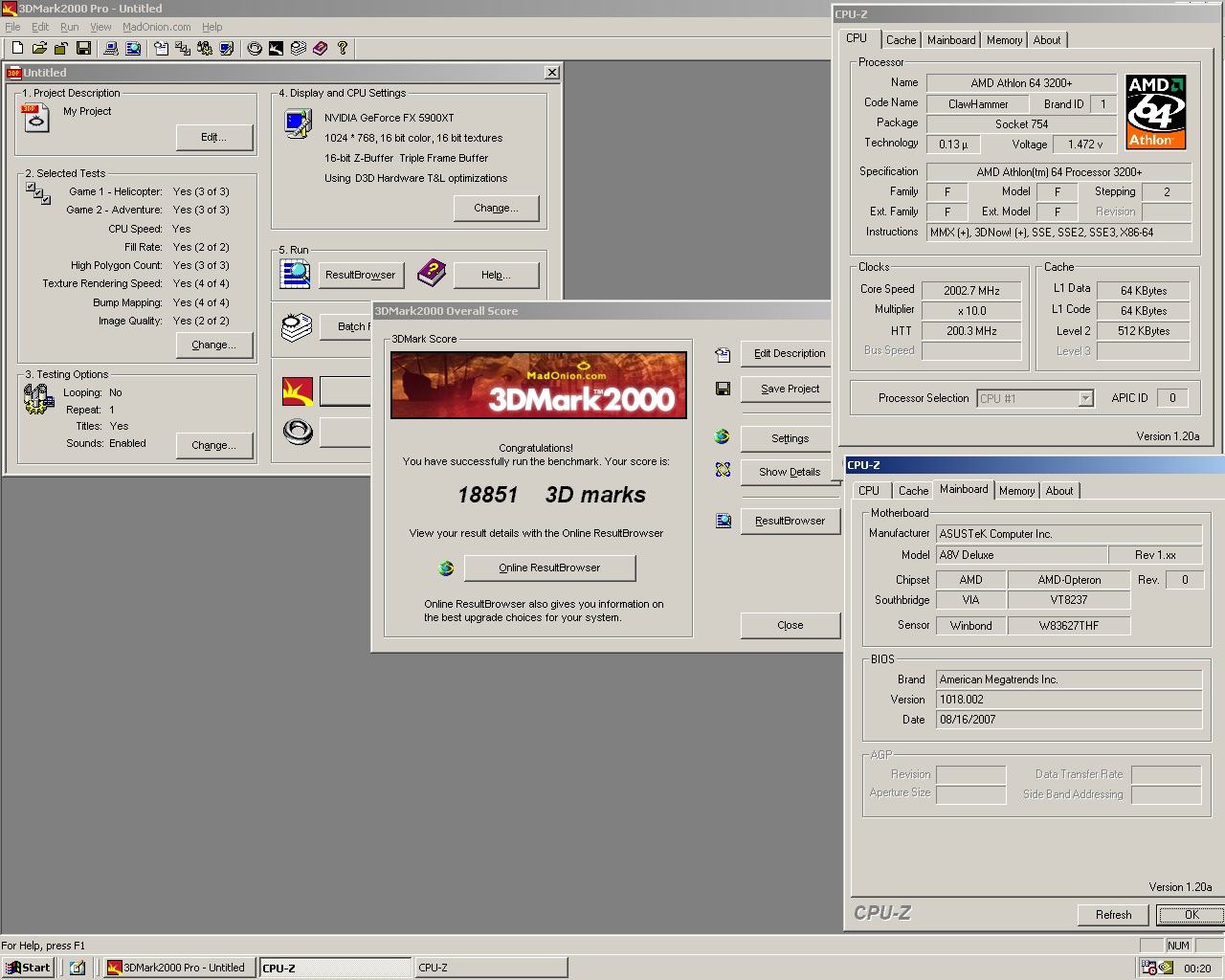Select 3DMark2000 Pro taskbar button
Image resolution: width=1225 pixels, height=980 pixels.
[x=178, y=968]
